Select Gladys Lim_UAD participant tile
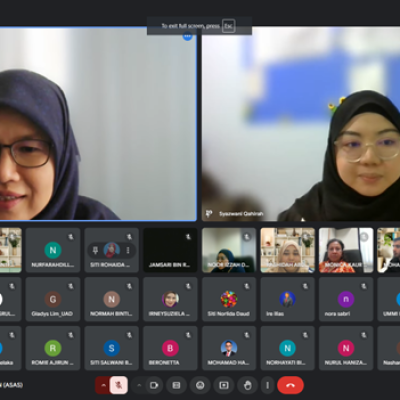Image resolution: width=400 pixels, height=400 pixels. coord(53,299)
